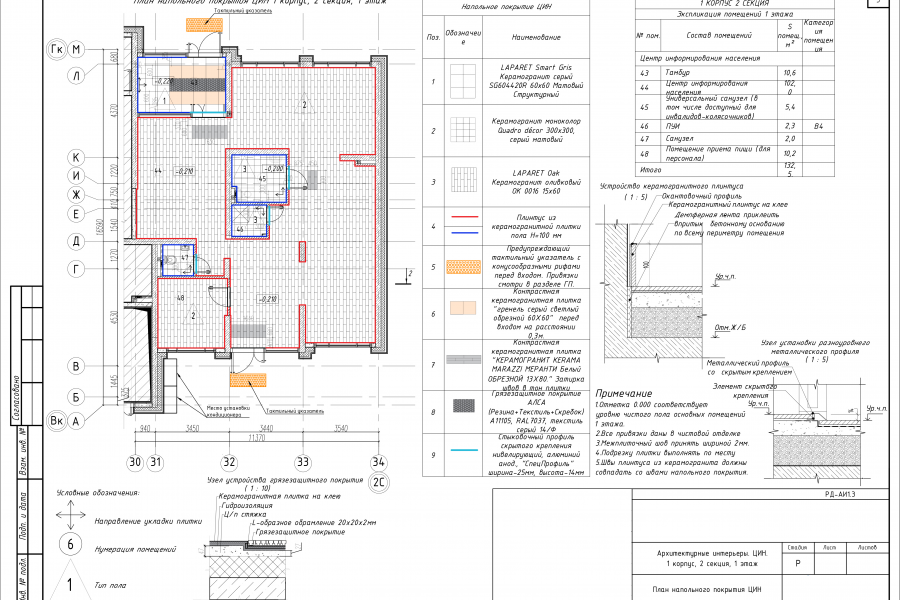Screen dimensions: 900x600
Task: Click cyan joint profile line in legend row 9
Action: (x=464, y=450)
